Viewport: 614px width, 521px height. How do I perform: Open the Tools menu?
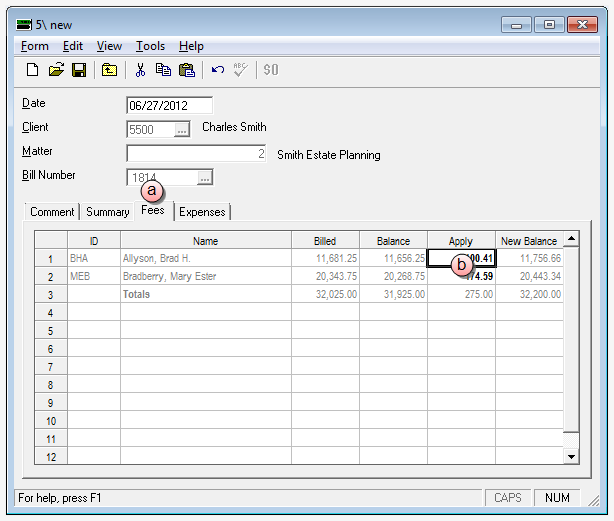coord(150,46)
